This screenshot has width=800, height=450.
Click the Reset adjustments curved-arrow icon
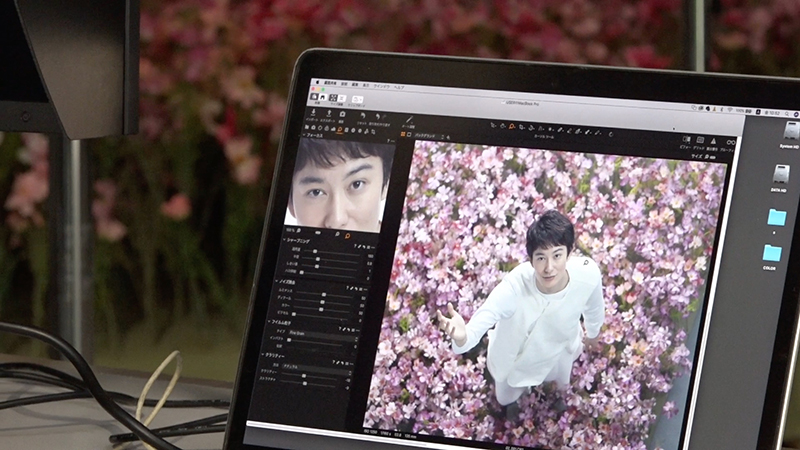point(363,116)
